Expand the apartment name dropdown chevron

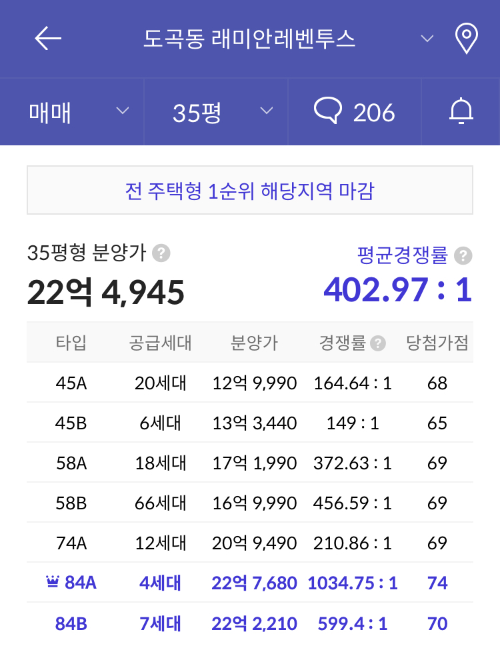(427, 39)
